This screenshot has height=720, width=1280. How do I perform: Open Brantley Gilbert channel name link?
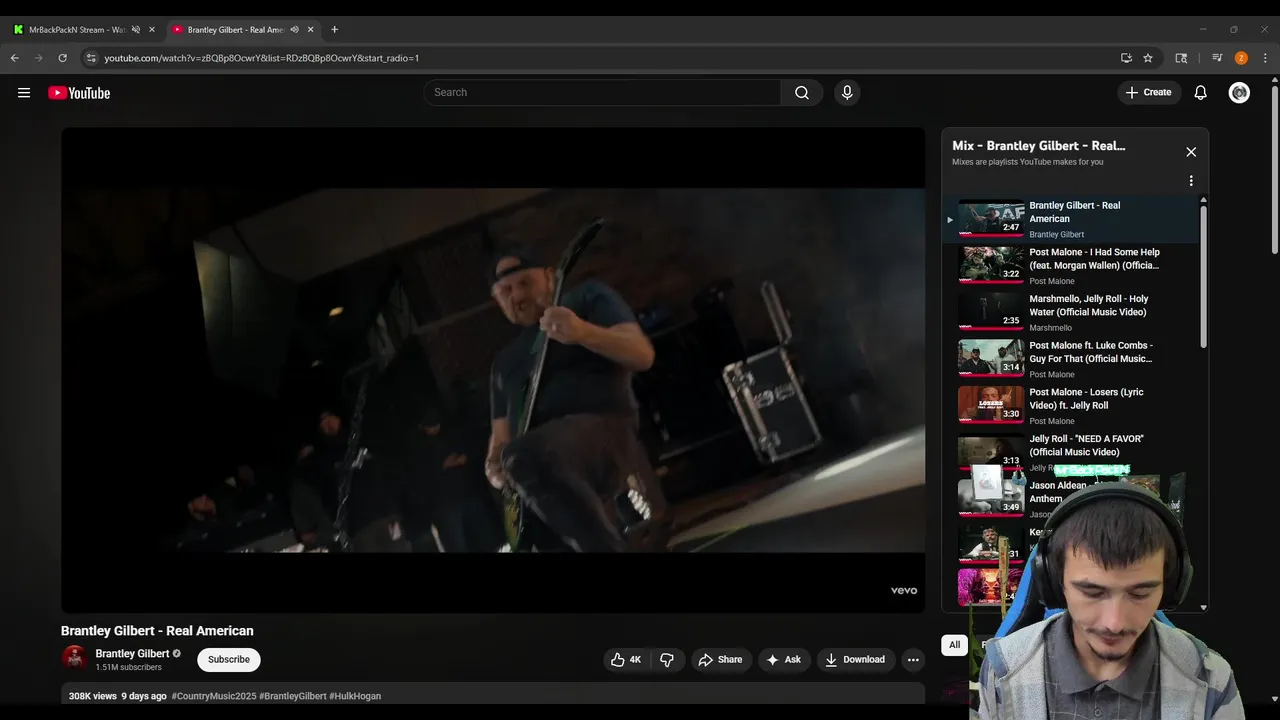coord(132,654)
